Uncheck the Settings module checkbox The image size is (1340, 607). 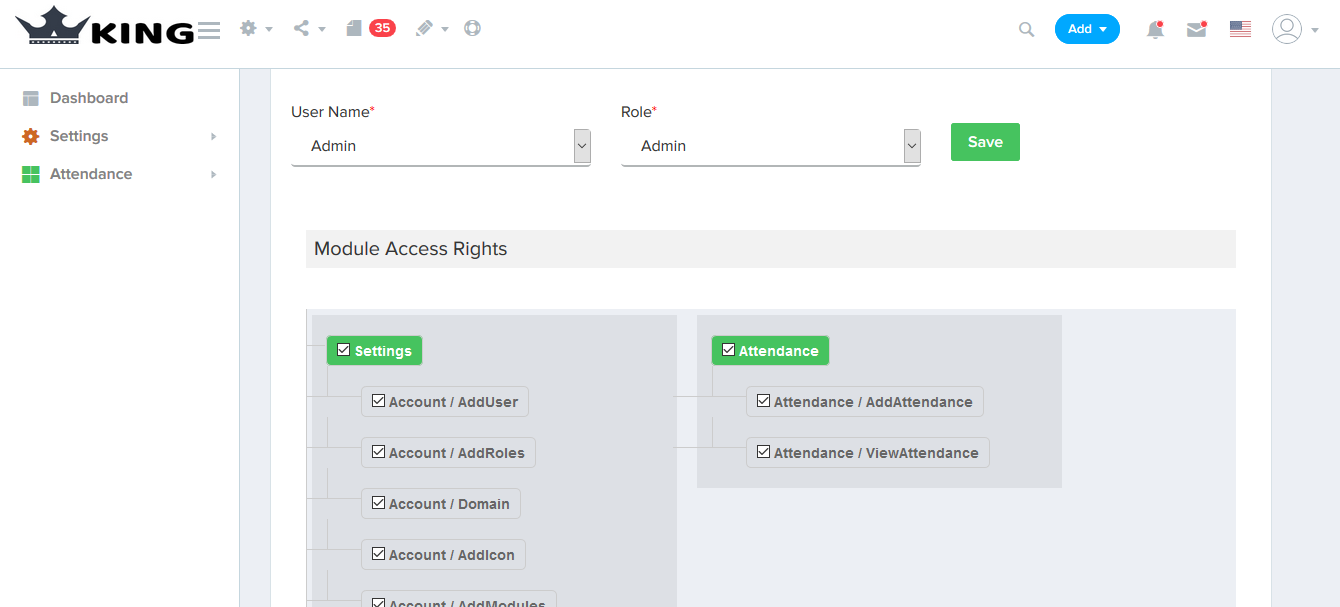(344, 350)
